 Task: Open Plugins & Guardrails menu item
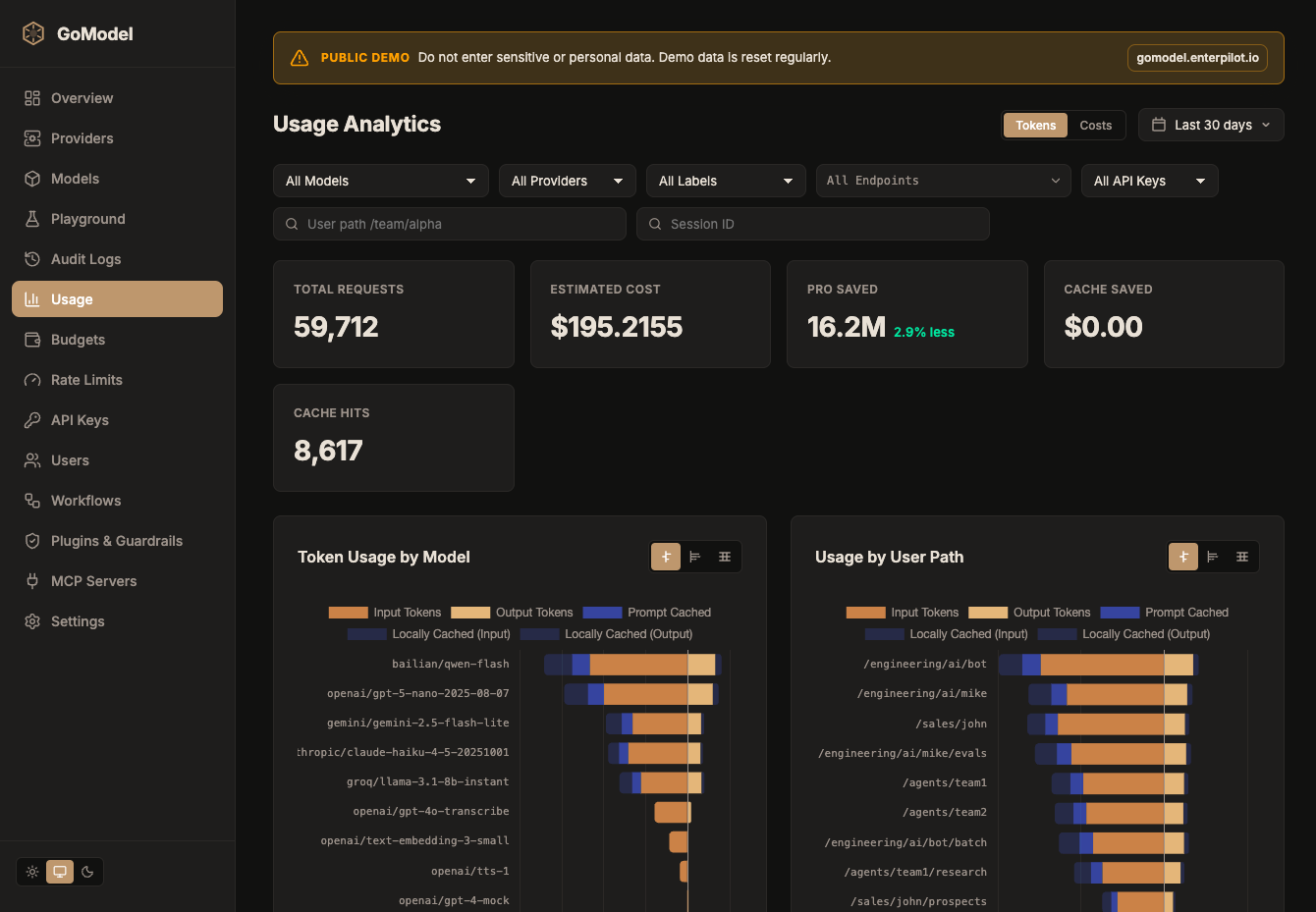117,541
